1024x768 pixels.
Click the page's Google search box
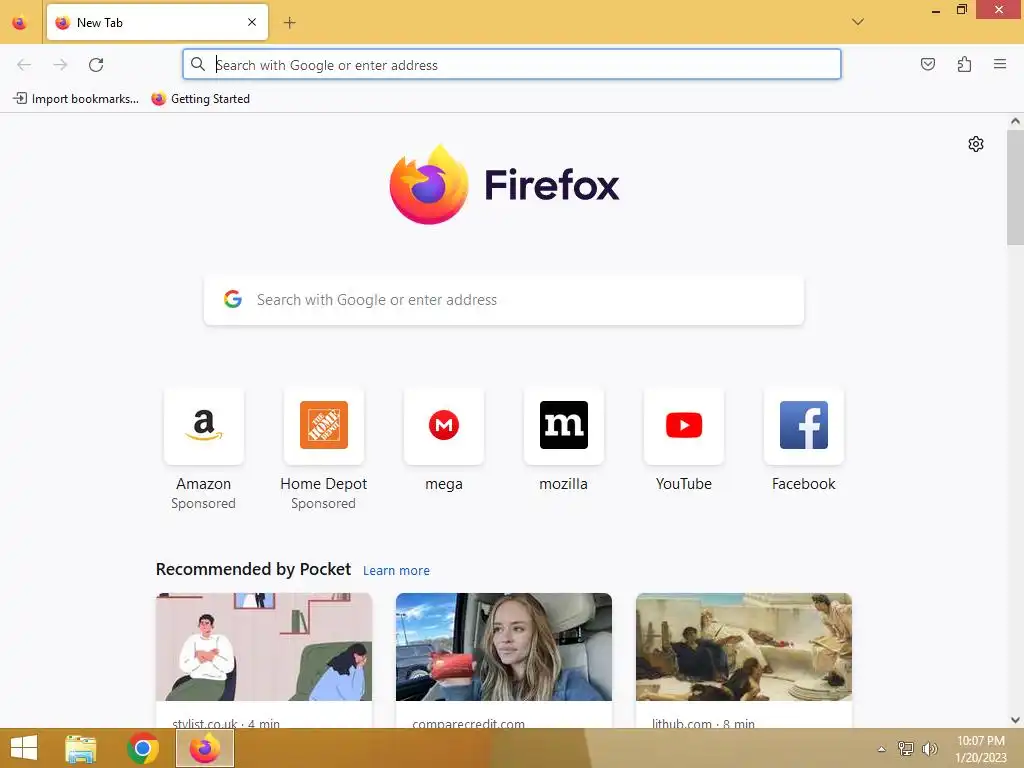(x=504, y=300)
